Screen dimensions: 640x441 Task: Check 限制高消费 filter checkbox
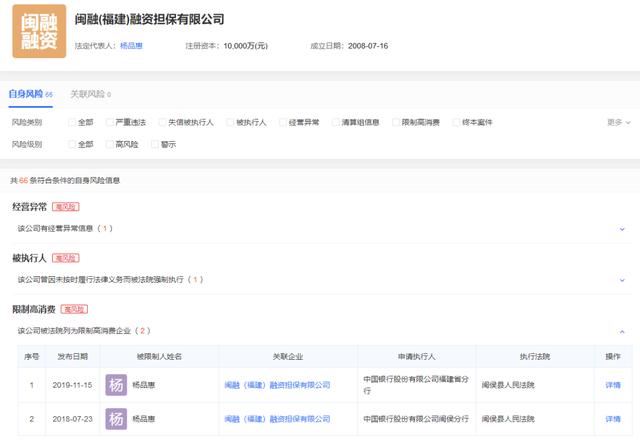pyautogui.click(x=396, y=122)
